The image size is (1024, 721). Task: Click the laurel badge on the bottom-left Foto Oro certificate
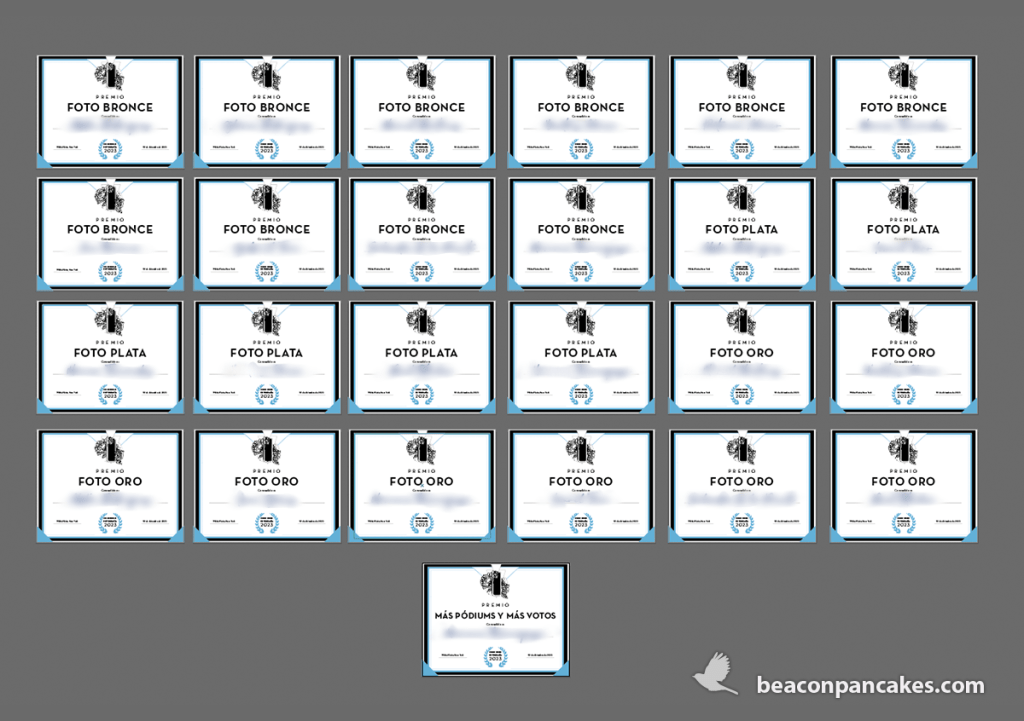click(x=110, y=523)
